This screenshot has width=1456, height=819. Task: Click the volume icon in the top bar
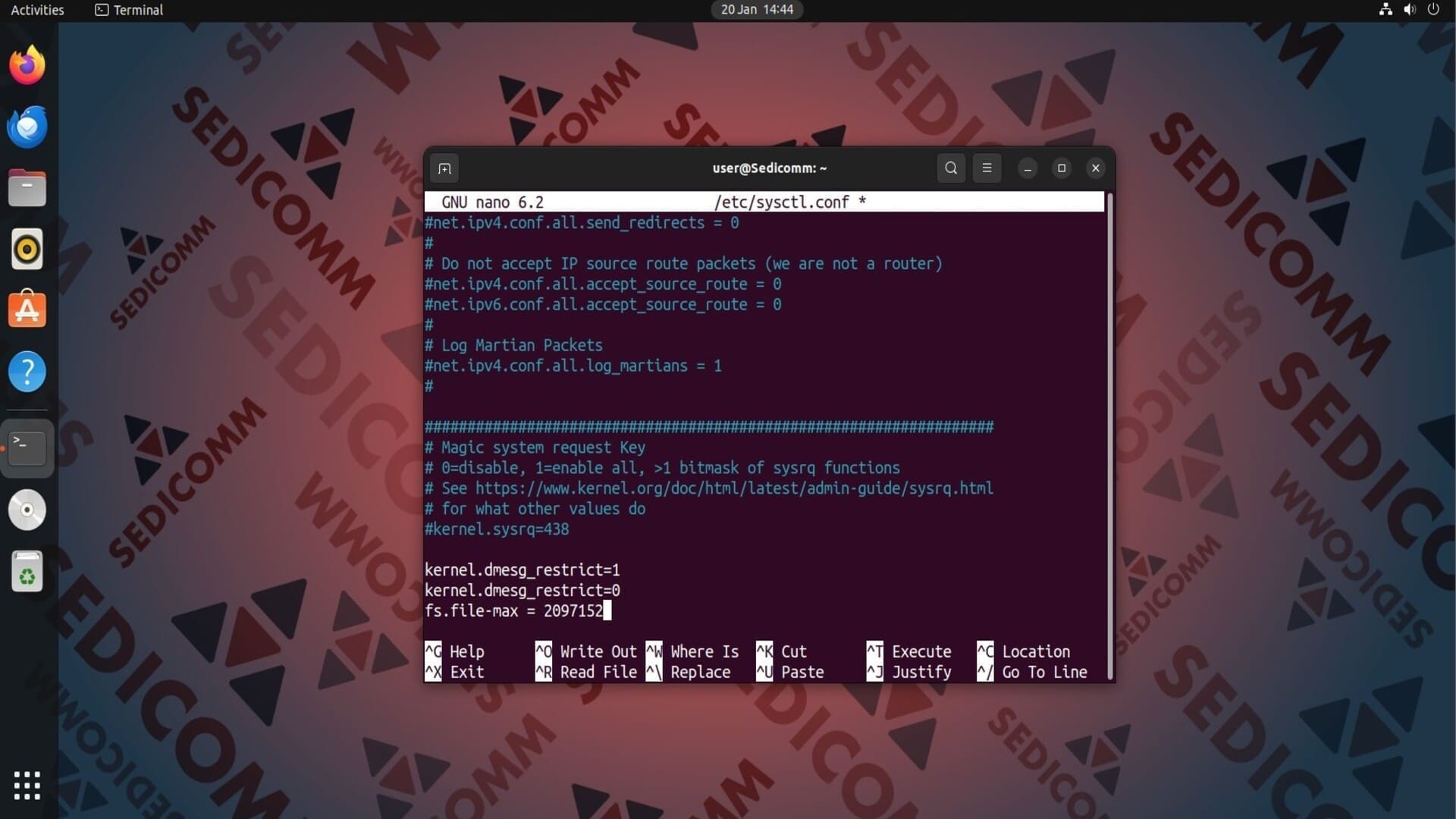tap(1409, 10)
